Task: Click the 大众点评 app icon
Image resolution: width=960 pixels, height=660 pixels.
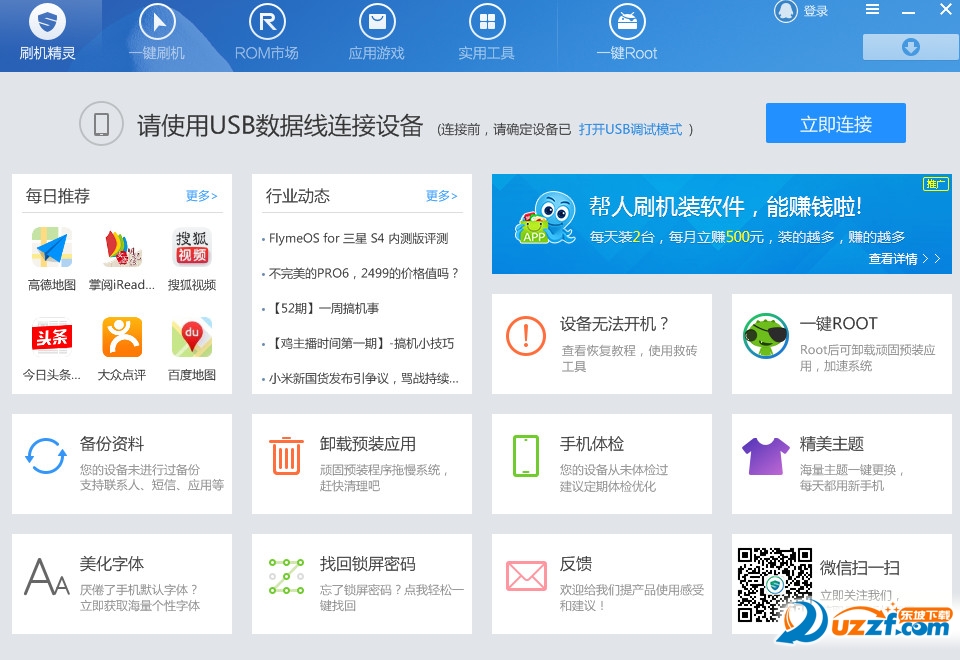Action: tap(121, 335)
